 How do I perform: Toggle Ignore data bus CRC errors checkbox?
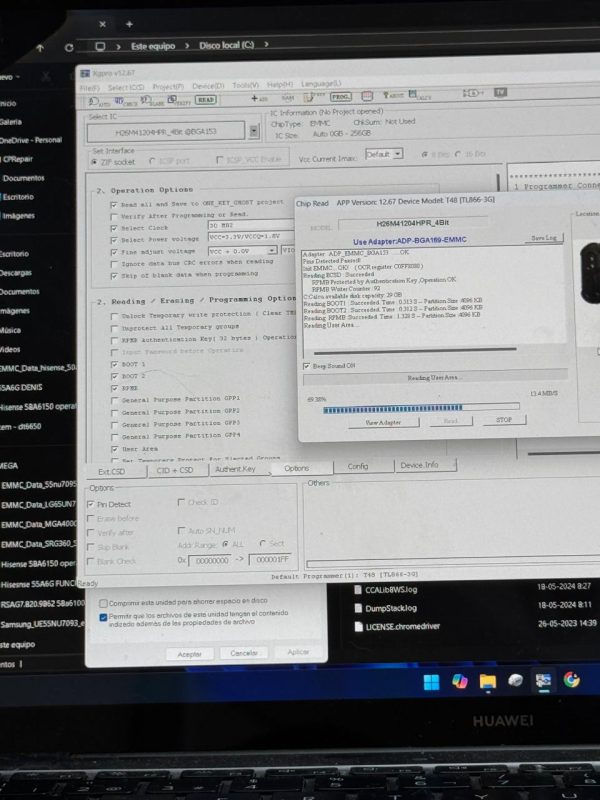click(x=114, y=264)
